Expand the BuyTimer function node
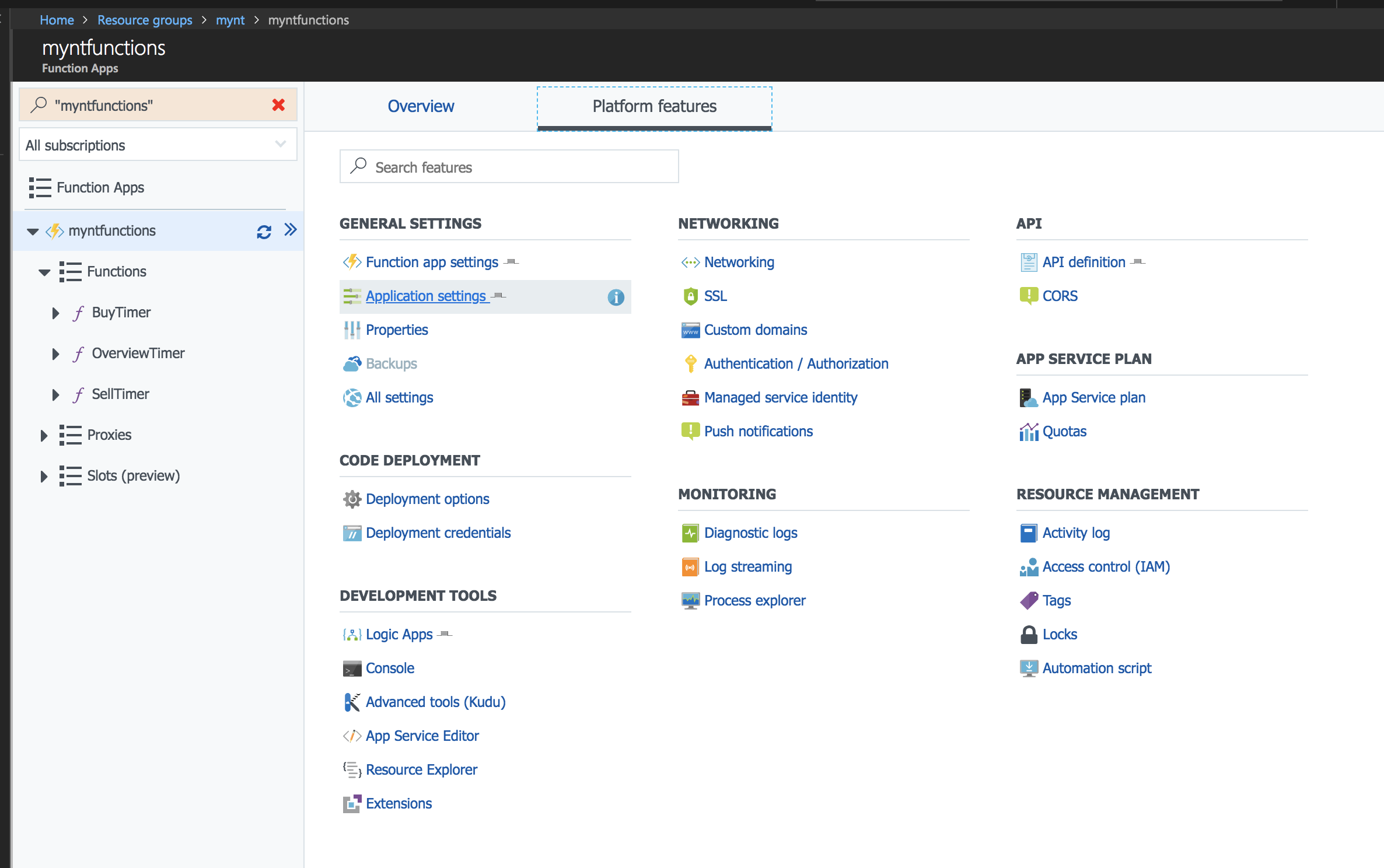 55,313
